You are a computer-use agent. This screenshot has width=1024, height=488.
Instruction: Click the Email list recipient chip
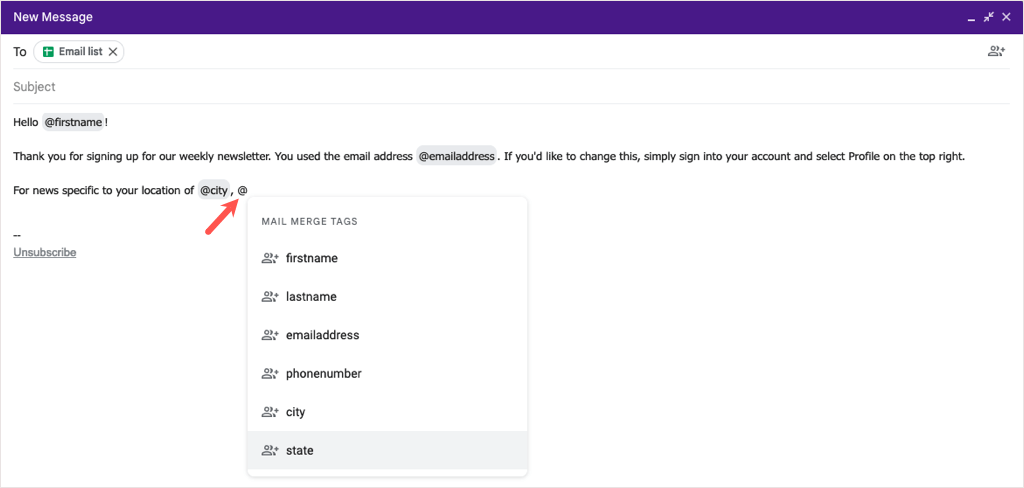pos(79,52)
